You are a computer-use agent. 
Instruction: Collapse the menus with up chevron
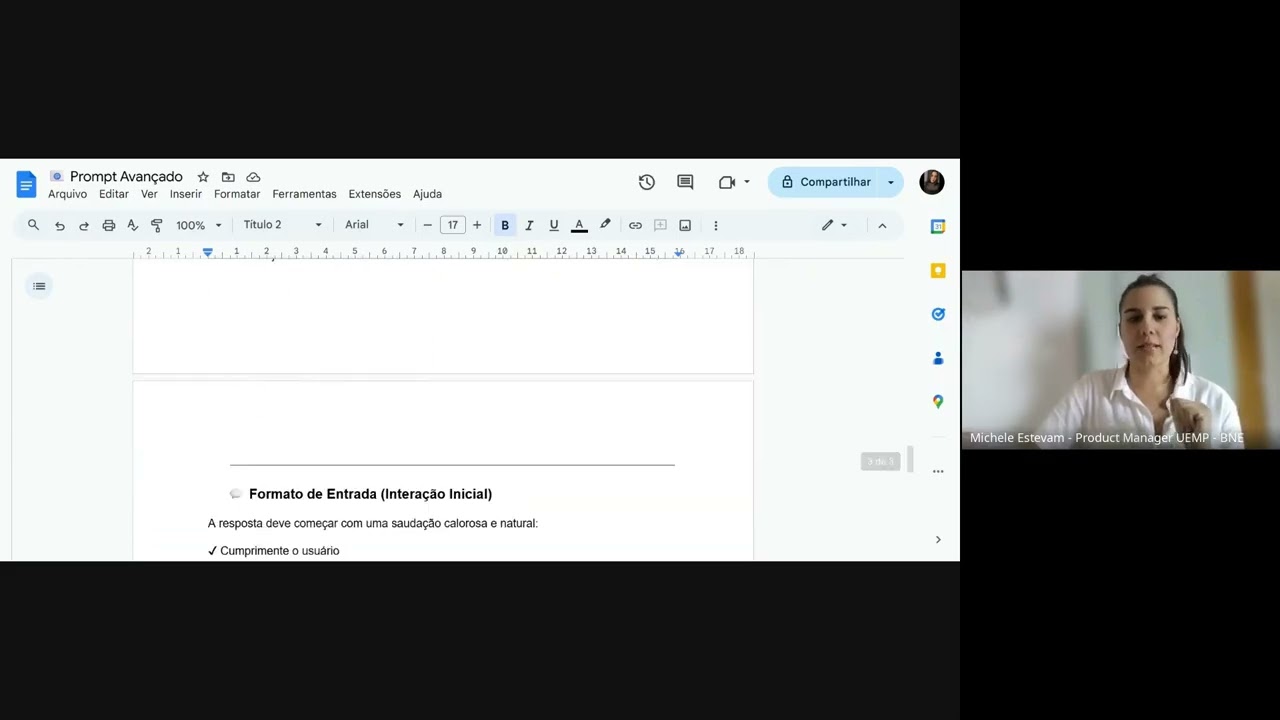pyautogui.click(x=882, y=225)
